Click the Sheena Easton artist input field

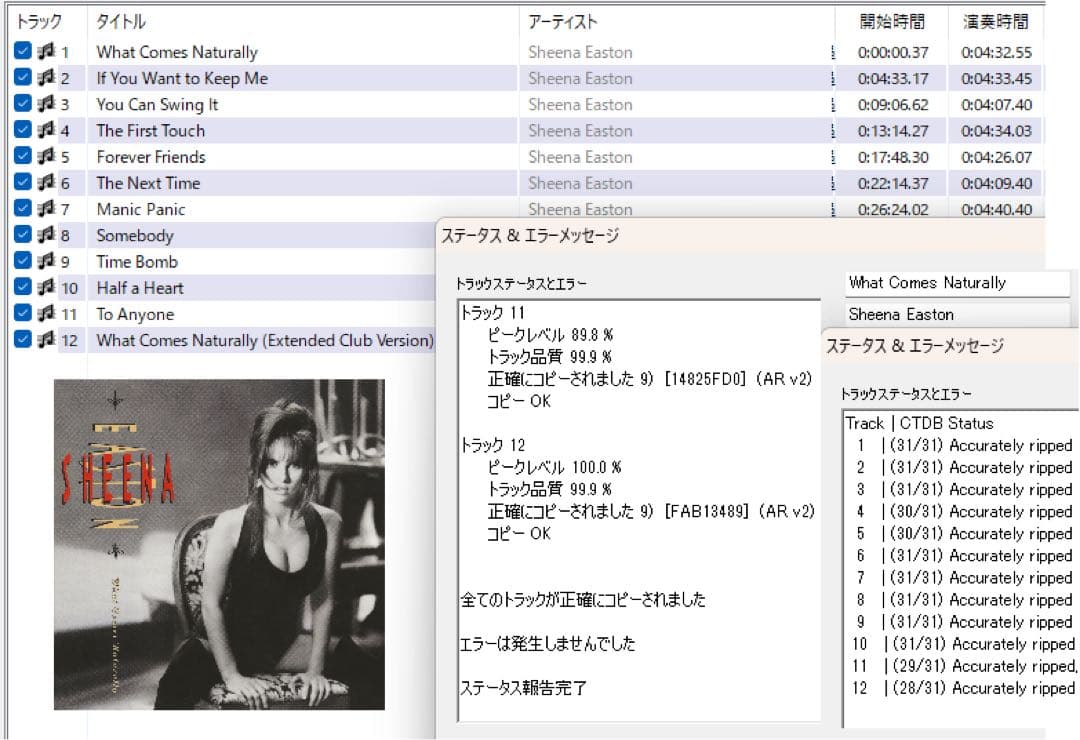957,314
